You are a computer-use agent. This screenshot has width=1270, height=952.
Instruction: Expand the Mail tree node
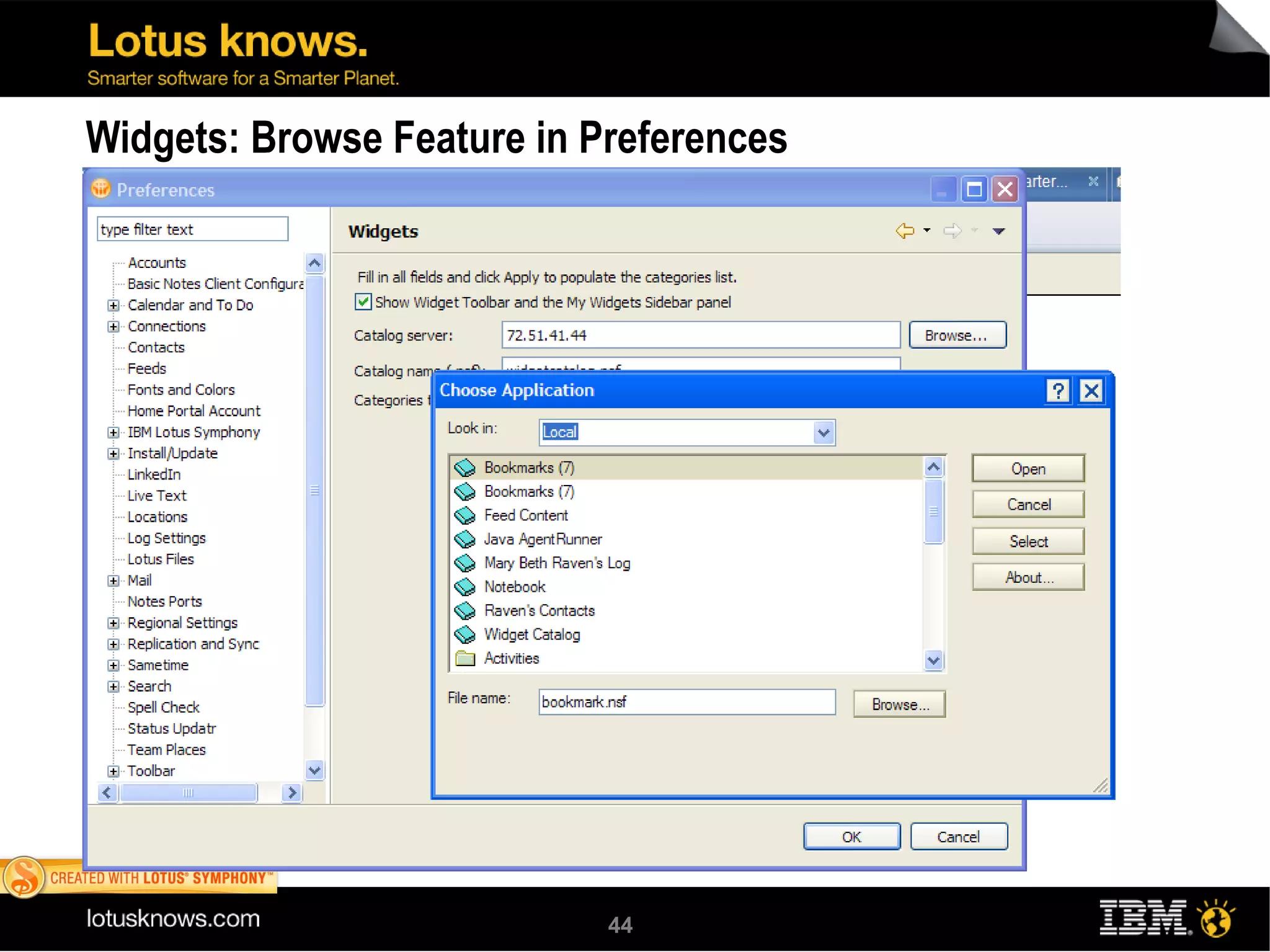point(113,581)
